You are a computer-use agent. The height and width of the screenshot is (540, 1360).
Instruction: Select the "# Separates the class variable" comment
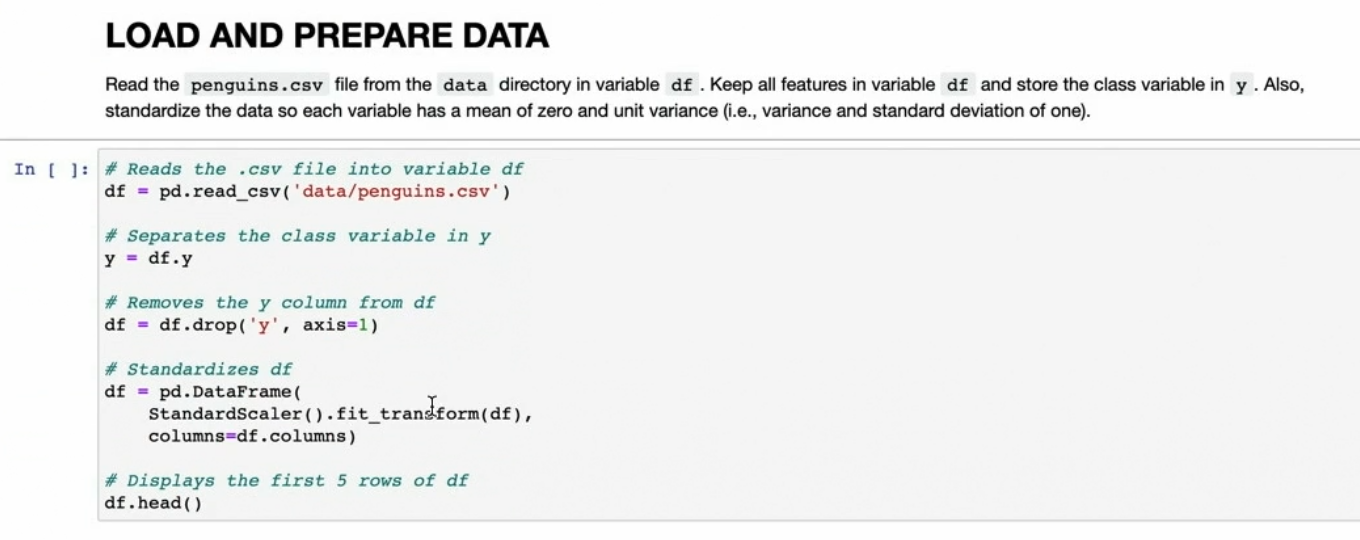point(297,236)
